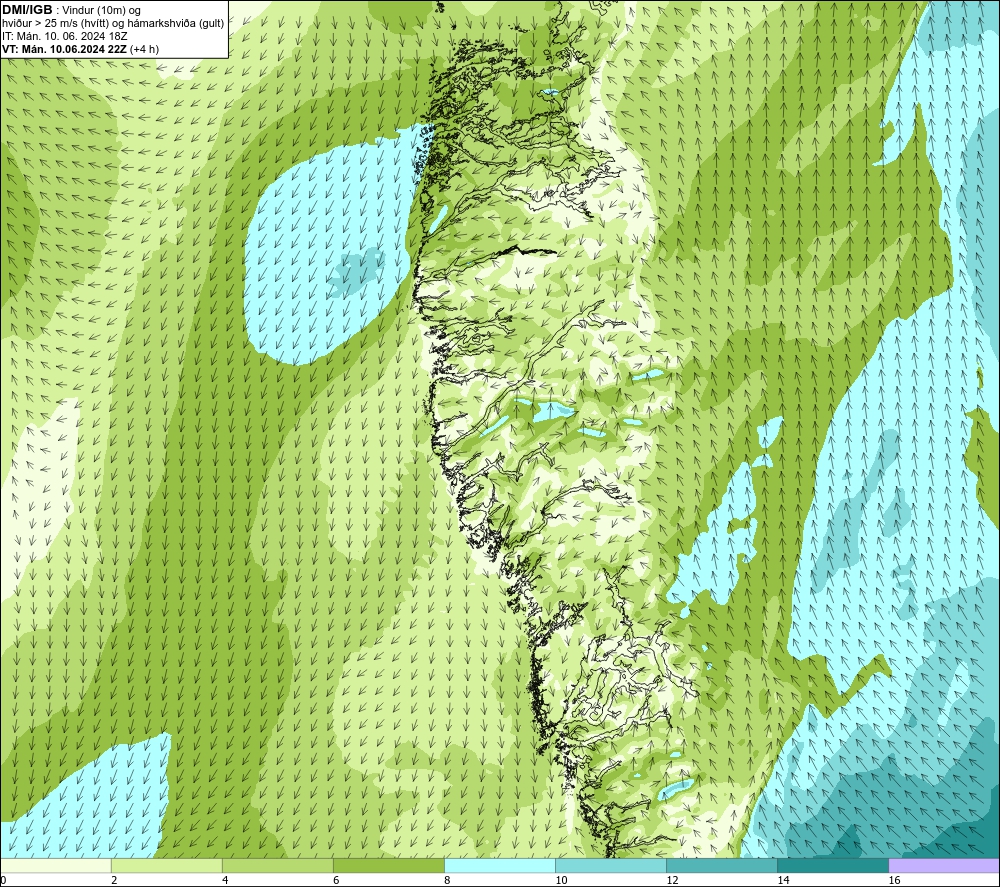1000x887 pixels.
Task: Click the "16" label on the wind scale
Action: coord(893,881)
